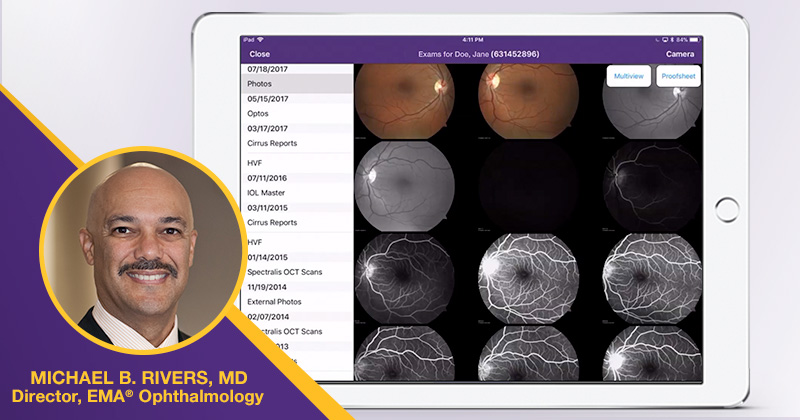Click the 02/07/2014 date header

click(267, 316)
